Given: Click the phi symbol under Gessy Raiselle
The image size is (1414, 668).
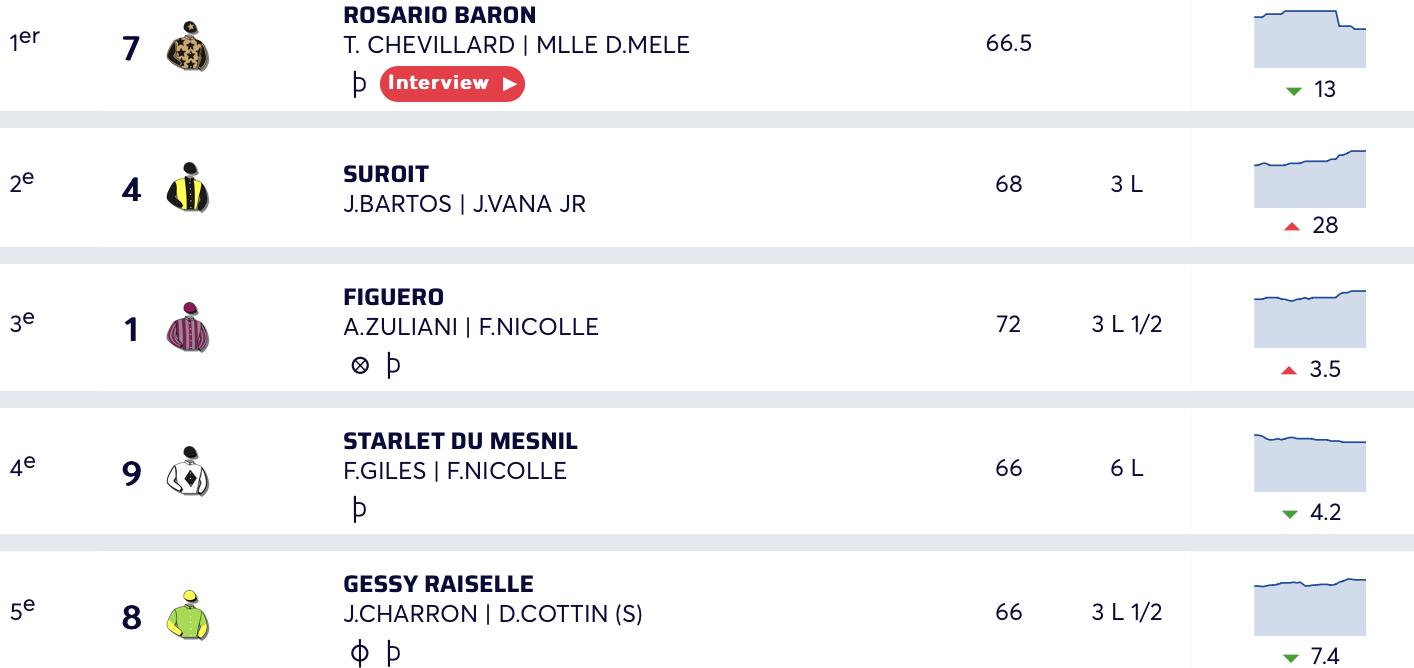Looking at the screenshot, I should [x=360, y=653].
